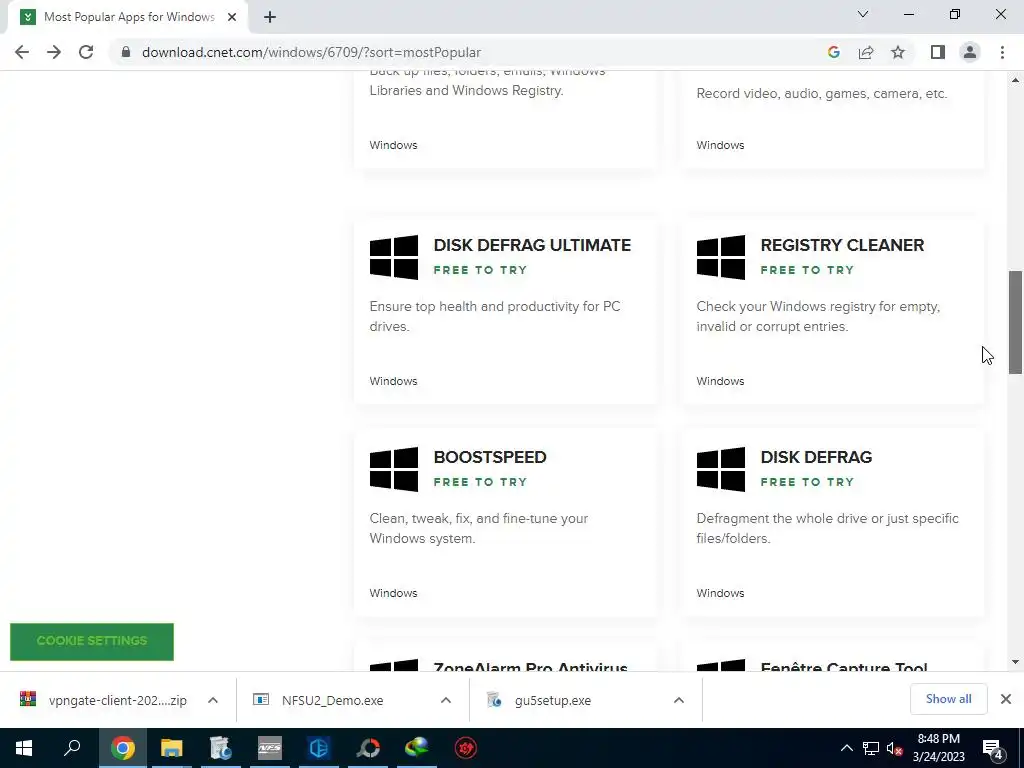
Task: Click 'Clean, tweak, fix, and fine-tune' description
Action: point(479,528)
